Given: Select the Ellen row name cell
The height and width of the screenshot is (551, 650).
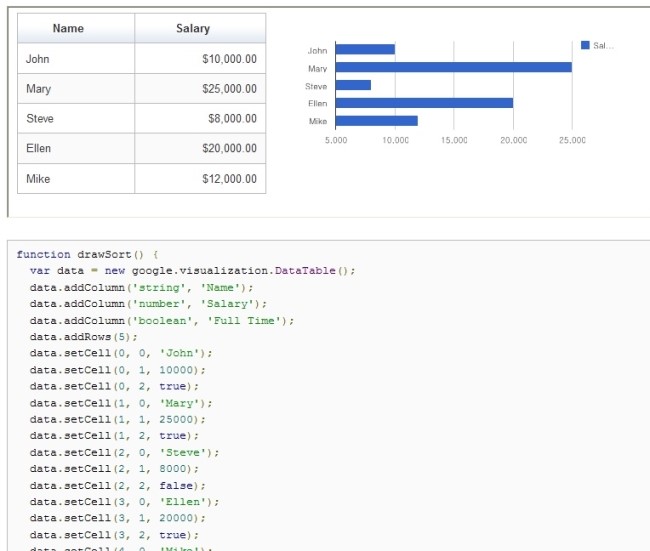Looking at the screenshot, I should tap(76, 148).
